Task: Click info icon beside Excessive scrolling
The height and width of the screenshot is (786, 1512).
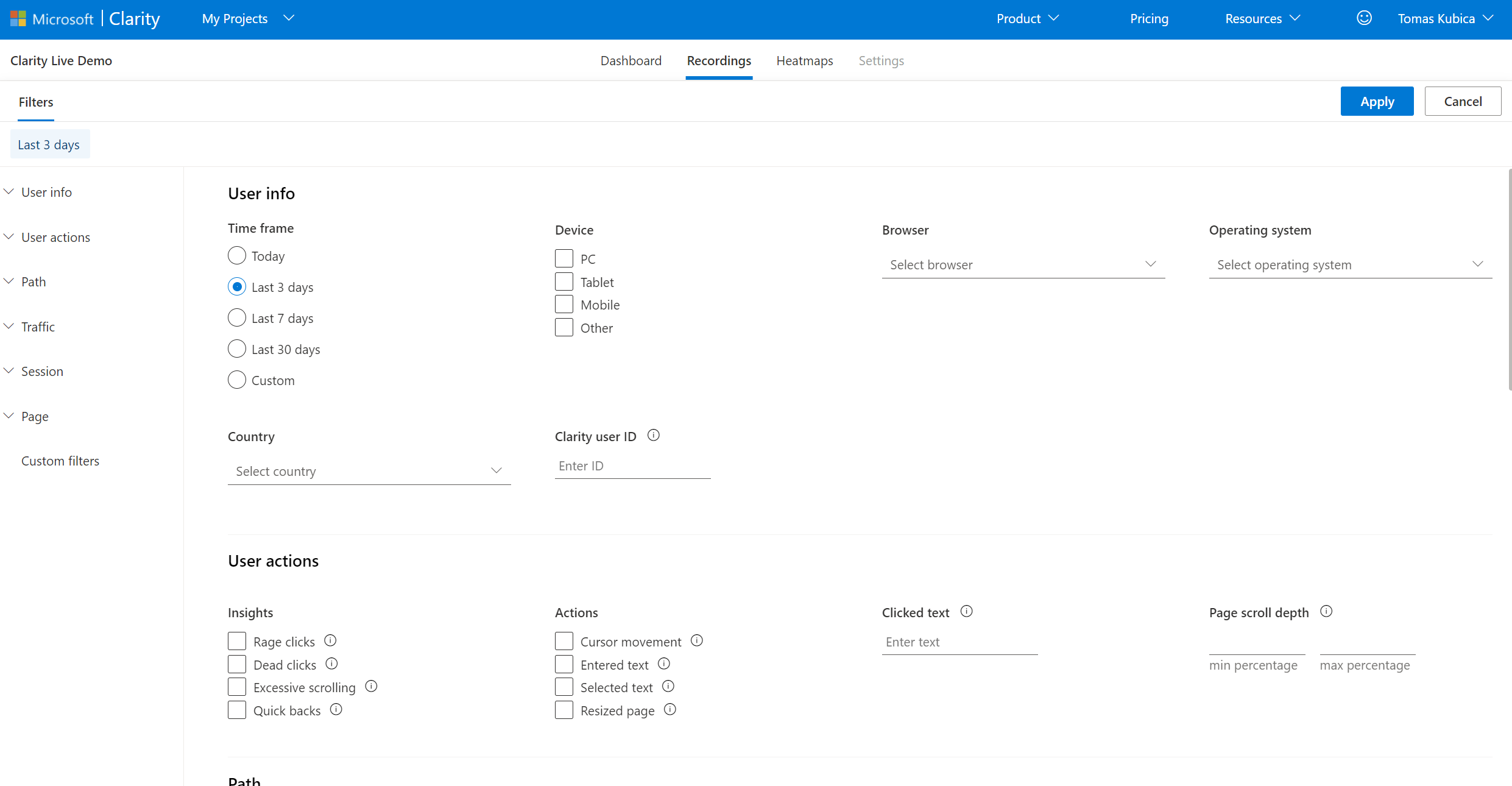Action: pos(371,686)
